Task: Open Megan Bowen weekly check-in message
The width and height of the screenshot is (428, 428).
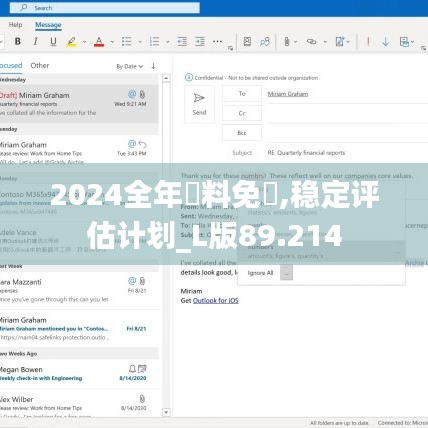Action: [79, 374]
